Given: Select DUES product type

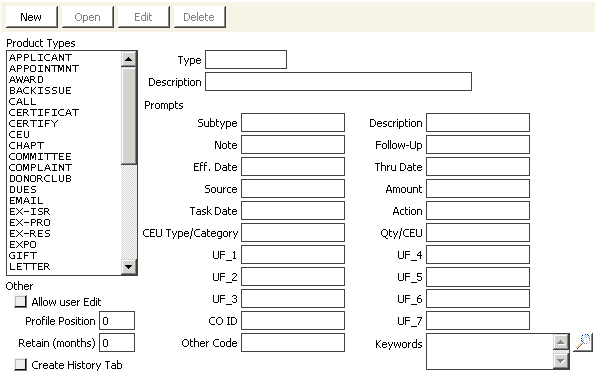Looking at the screenshot, I should 23,190.
